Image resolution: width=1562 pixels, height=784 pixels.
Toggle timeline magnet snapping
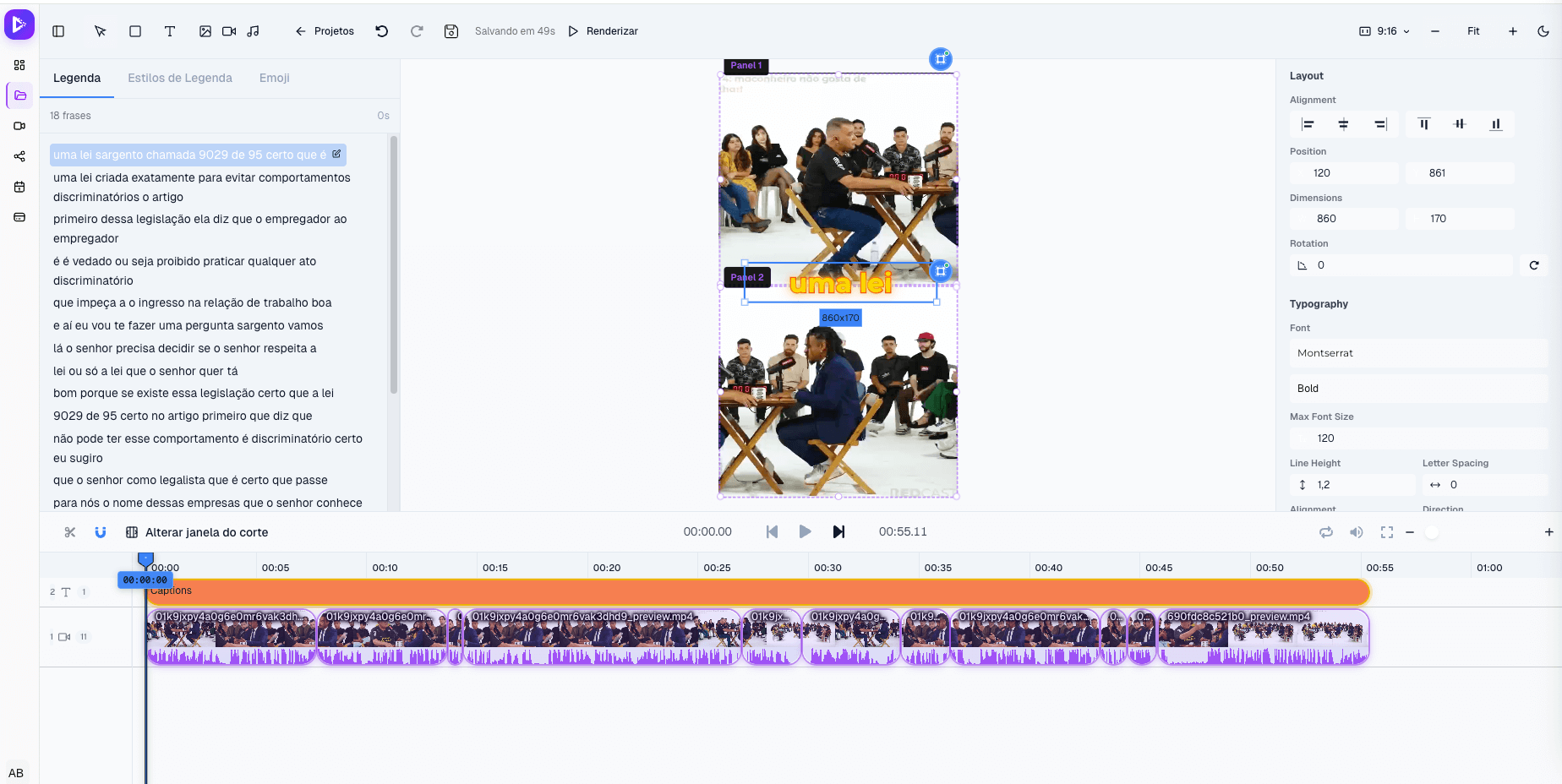tap(101, 532)
